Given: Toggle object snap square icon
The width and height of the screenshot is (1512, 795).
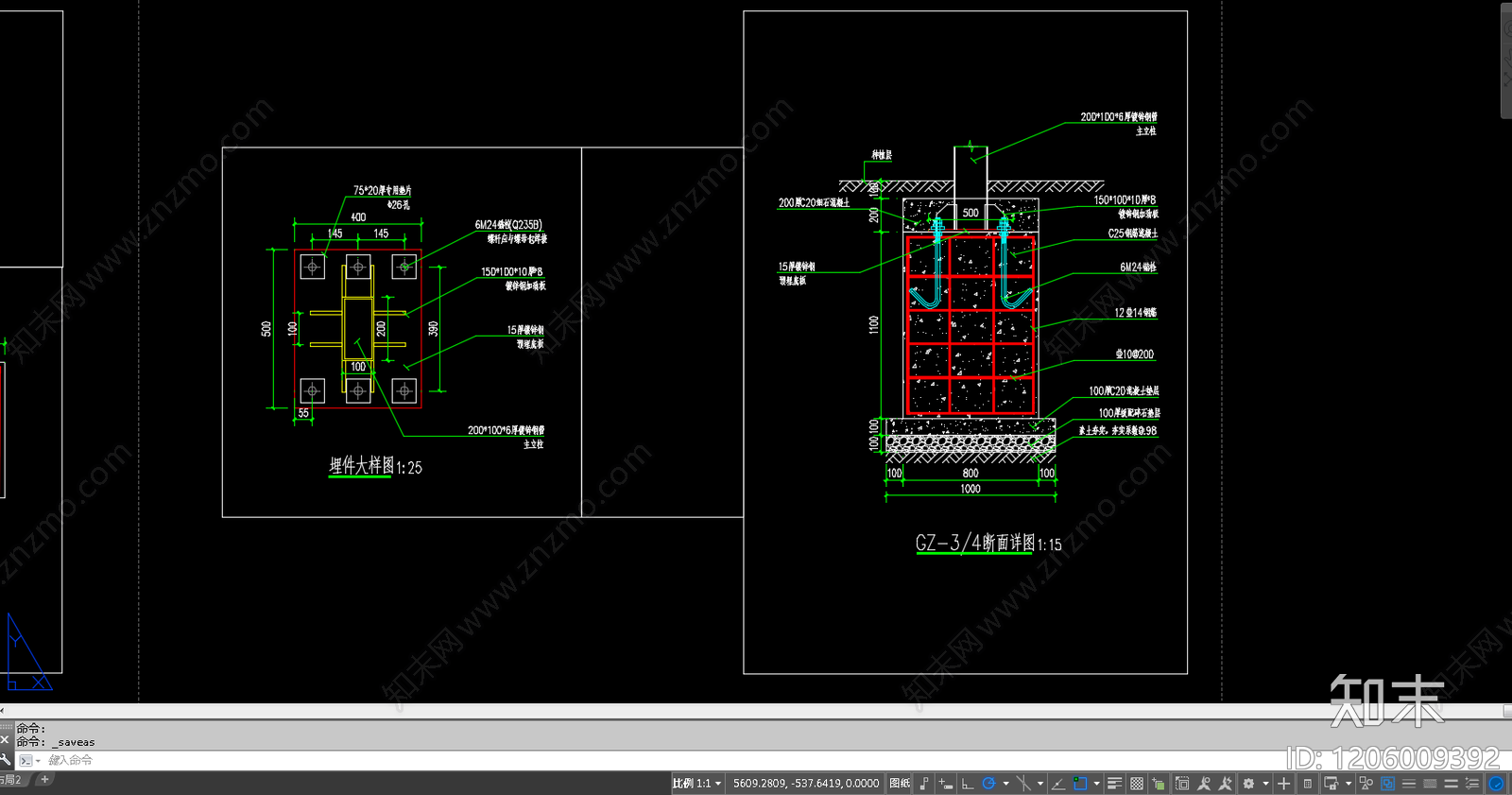Looking at the screenshot, I should [x=1080, y=784].
